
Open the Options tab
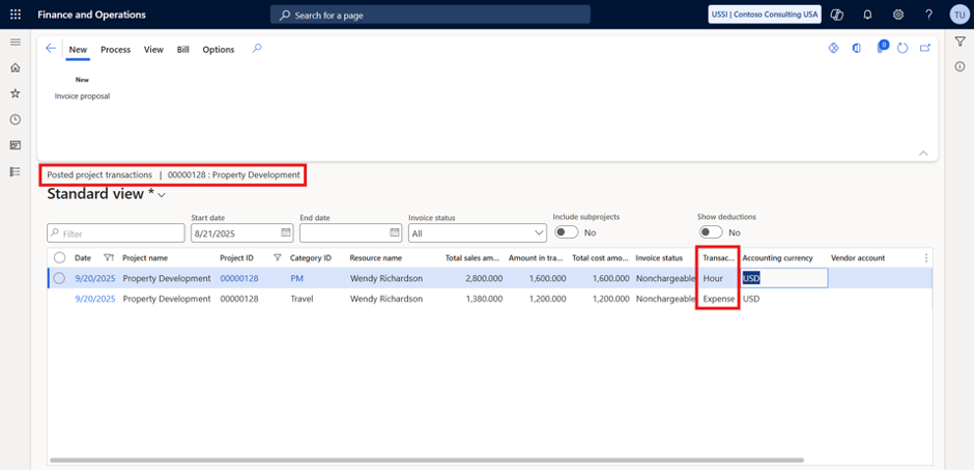pos(218,50)
